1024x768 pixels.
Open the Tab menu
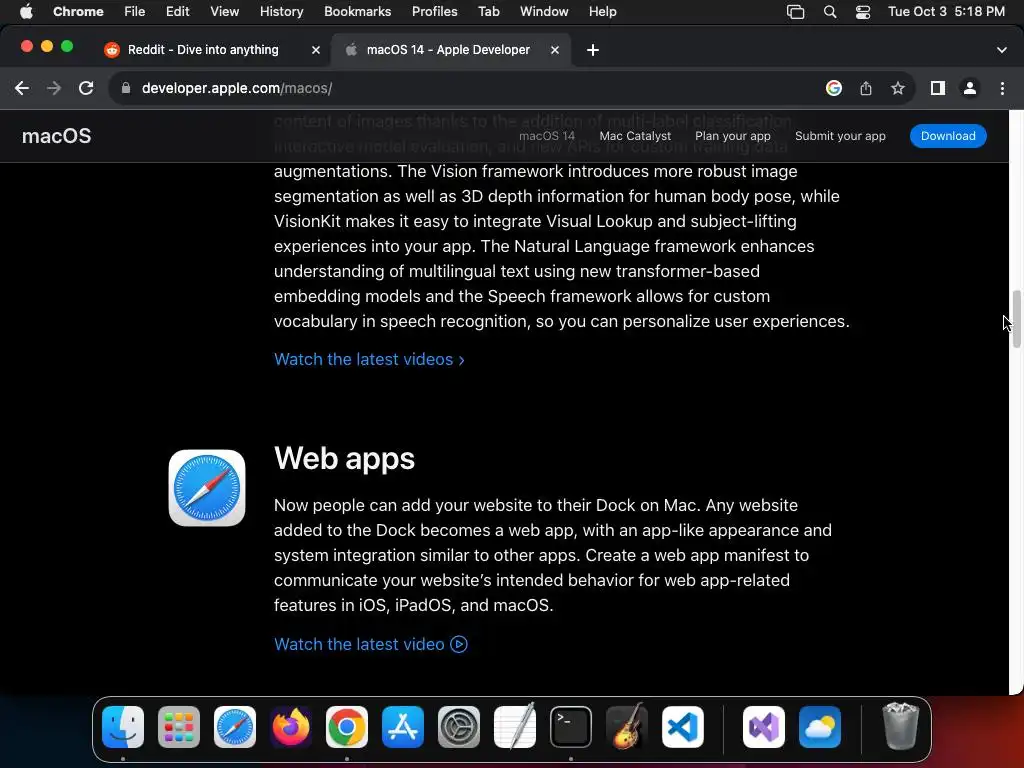(488, 12)
